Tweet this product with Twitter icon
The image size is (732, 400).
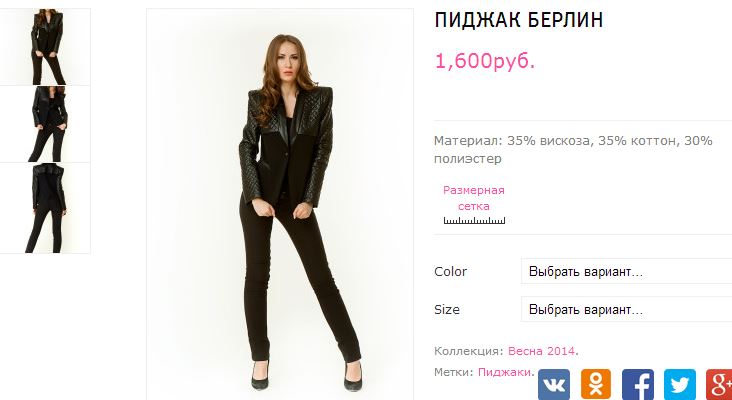pyautogui.click(x=680, y=385)
